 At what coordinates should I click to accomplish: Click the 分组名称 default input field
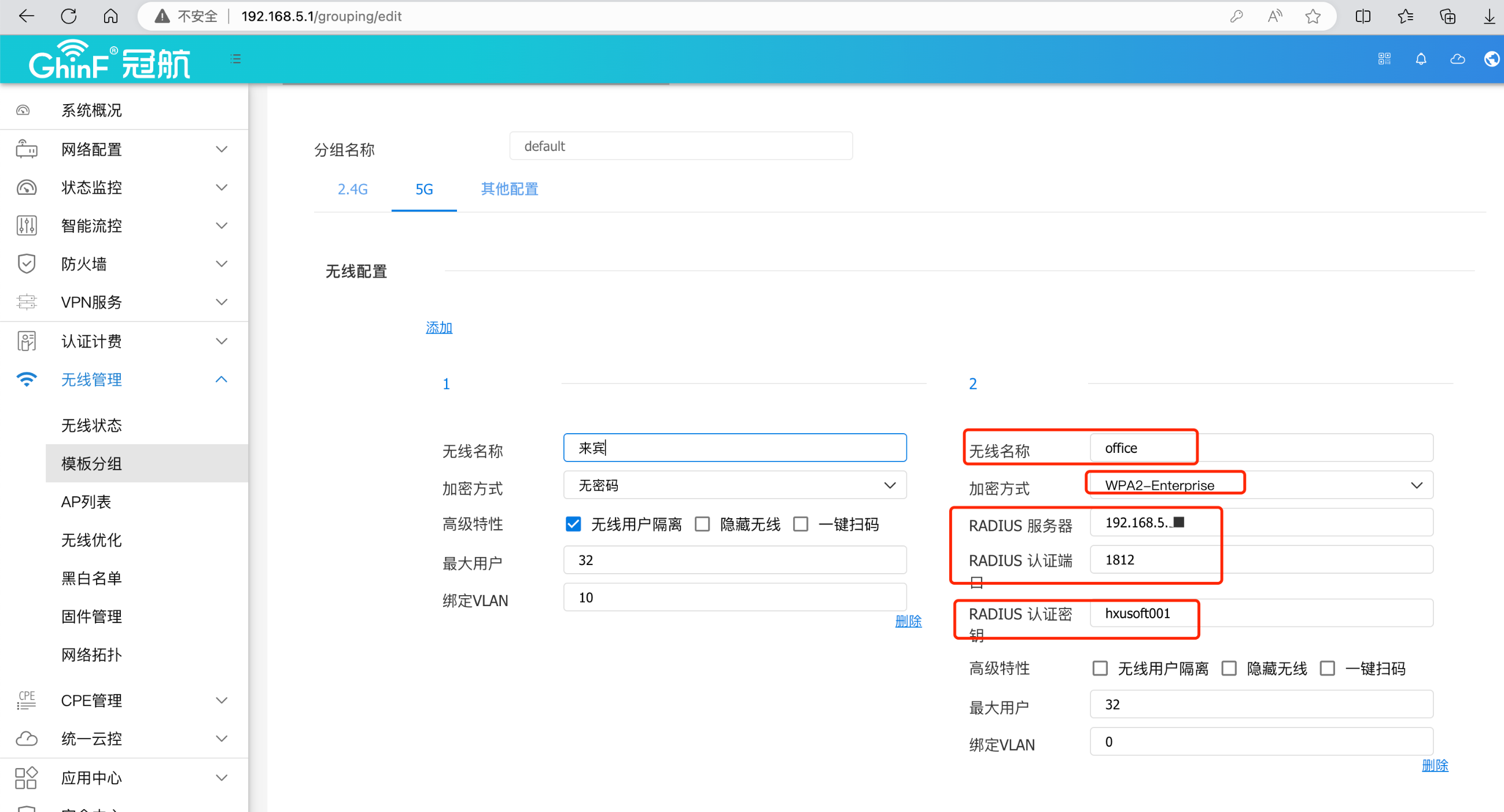[681, 146]
